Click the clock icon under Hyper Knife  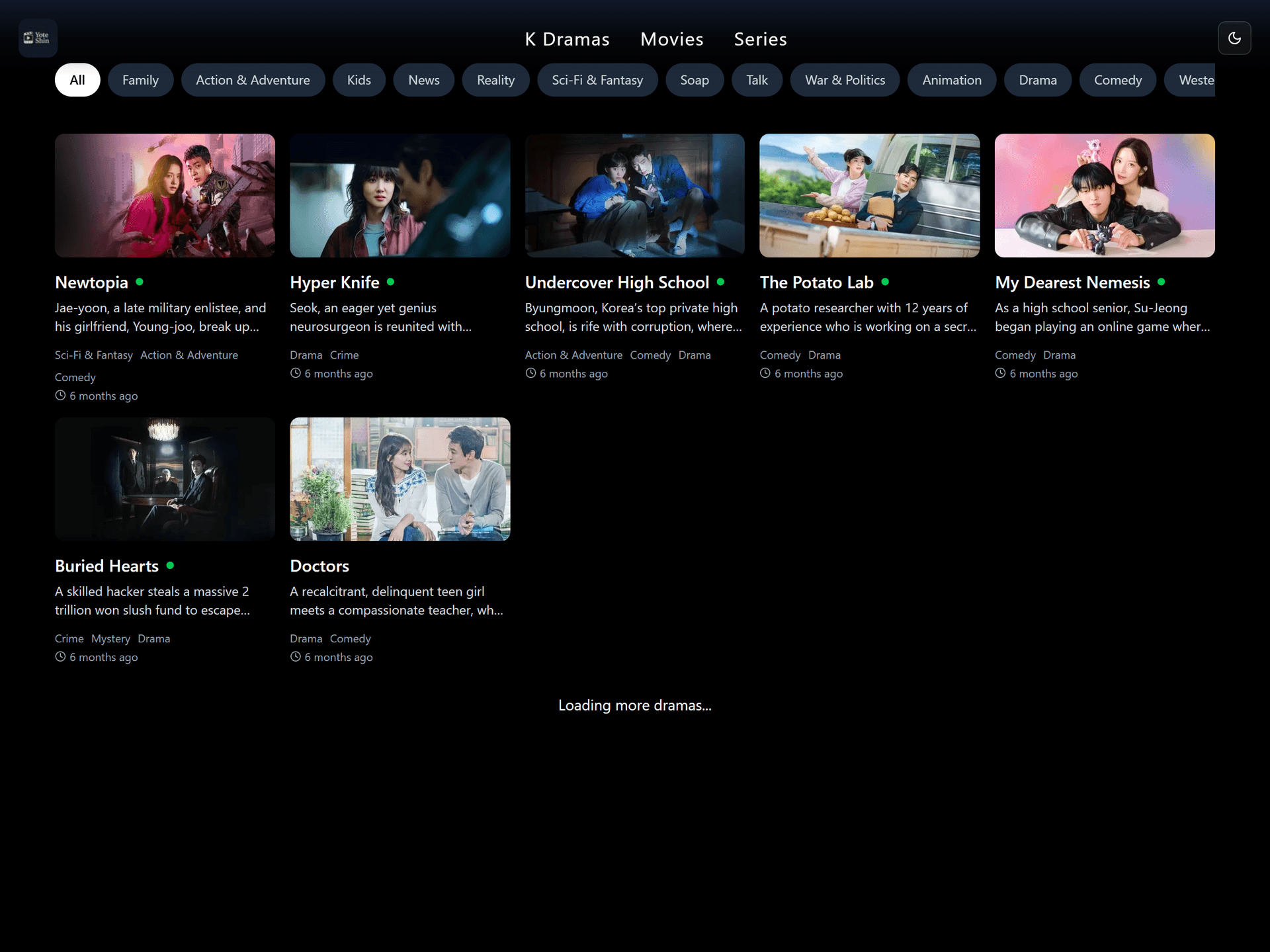[x=295, y=373]
